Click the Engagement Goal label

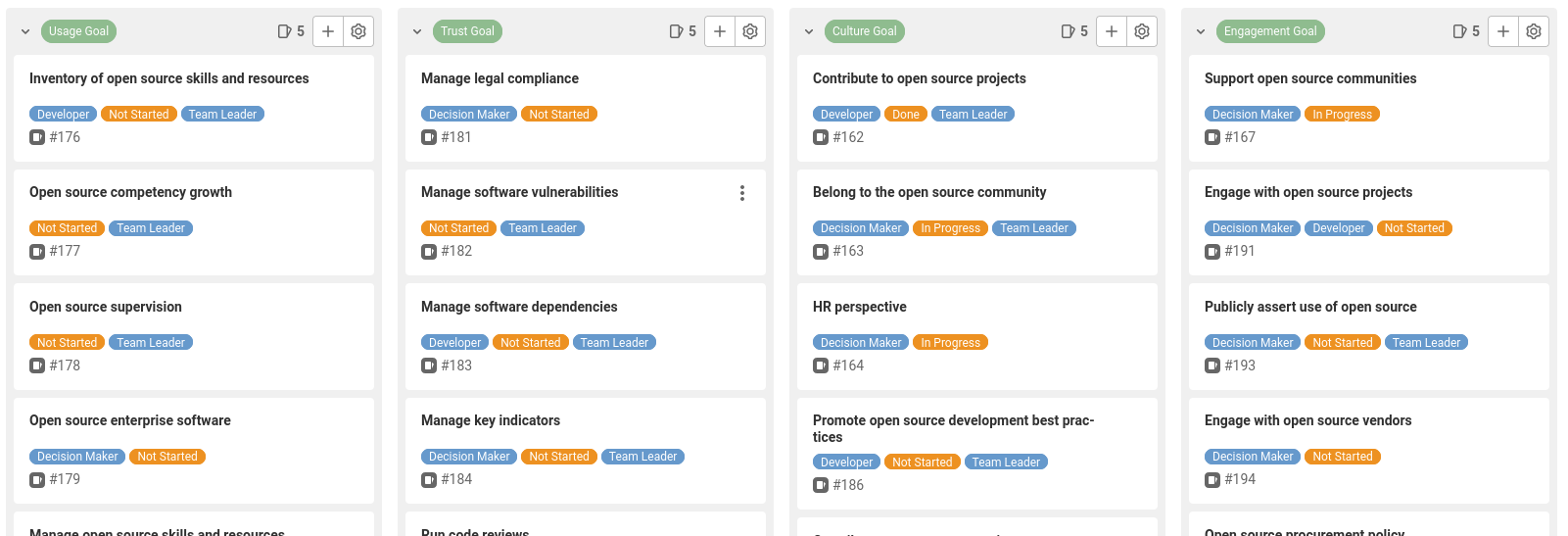coord(1270,31)
